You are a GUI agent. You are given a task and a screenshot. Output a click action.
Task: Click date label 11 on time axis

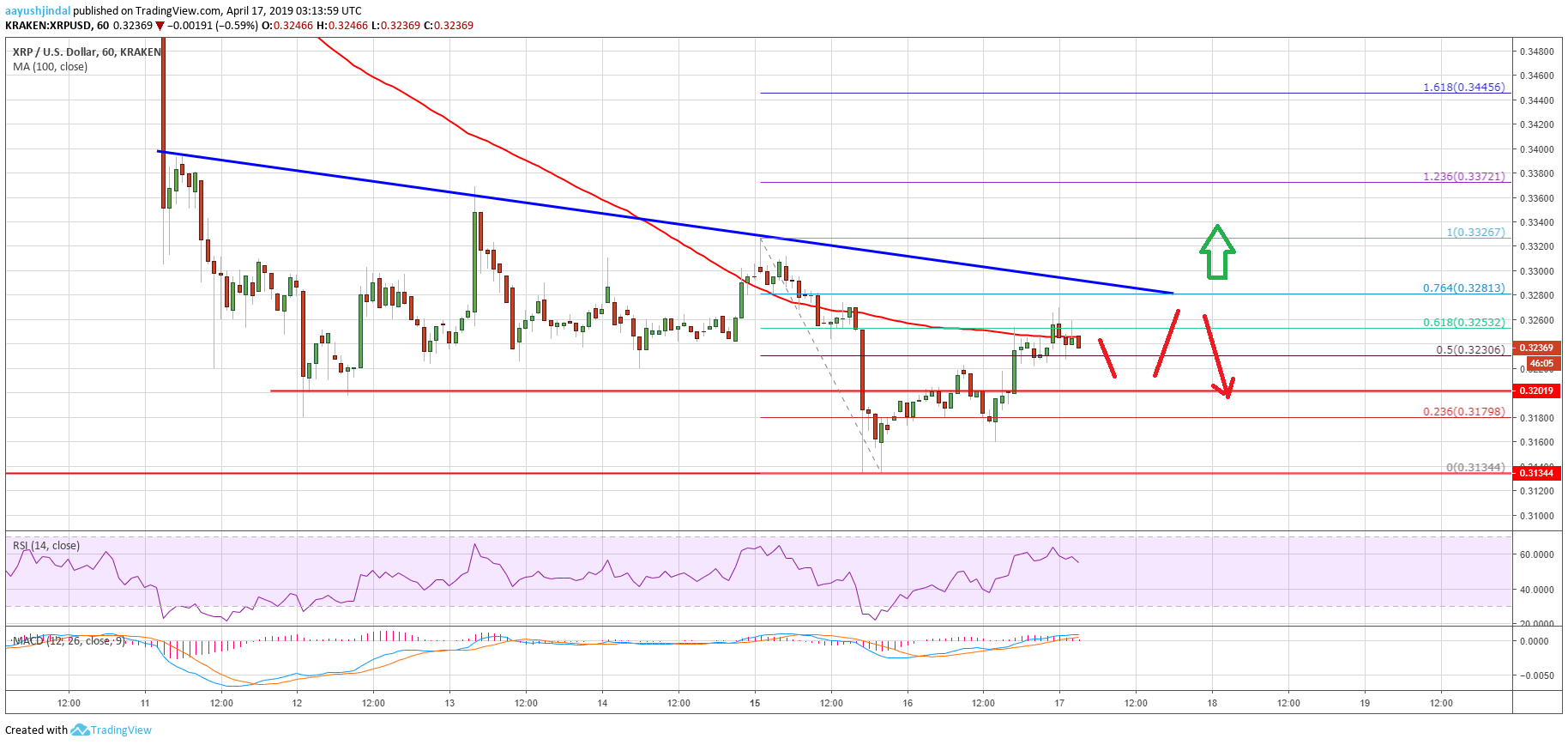pyautogui.click(x=145, y=703)
